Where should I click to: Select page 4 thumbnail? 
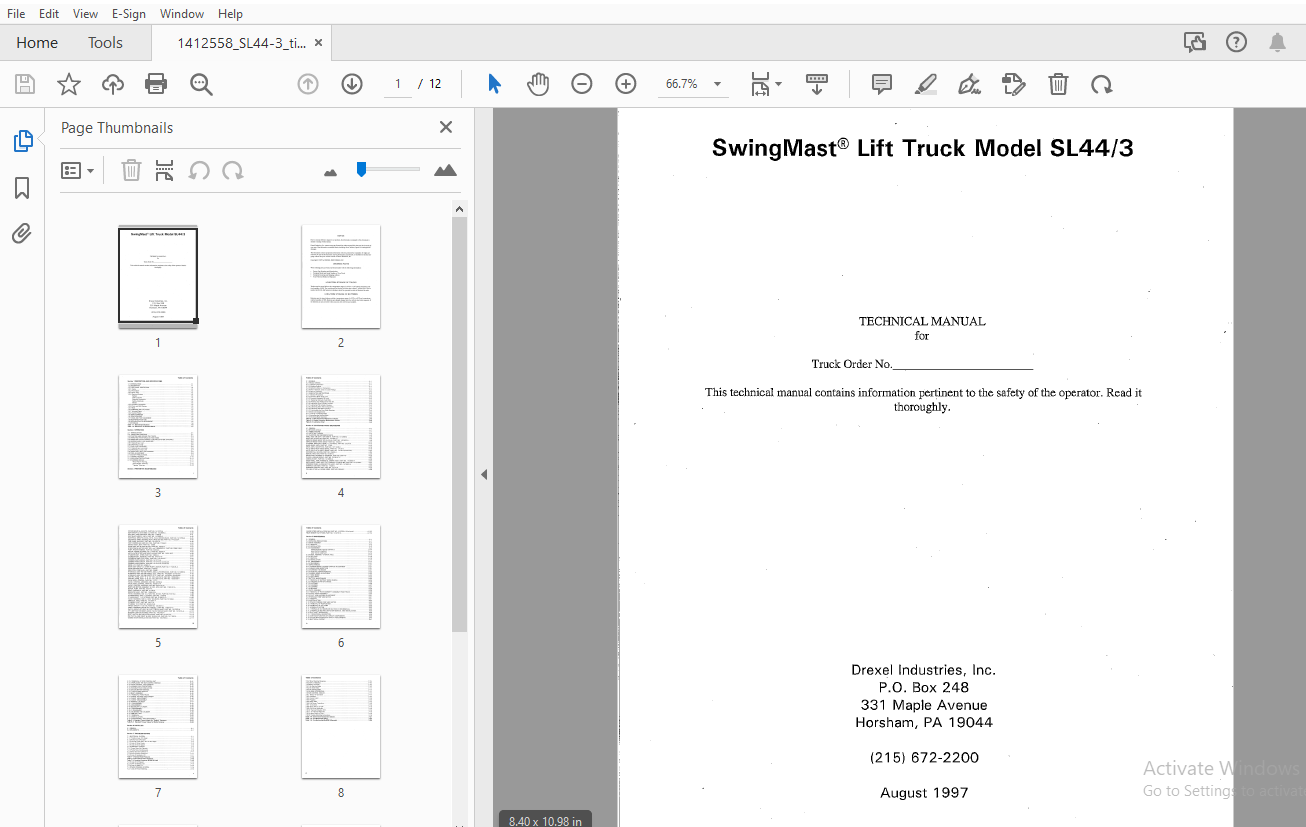point(341,426)
